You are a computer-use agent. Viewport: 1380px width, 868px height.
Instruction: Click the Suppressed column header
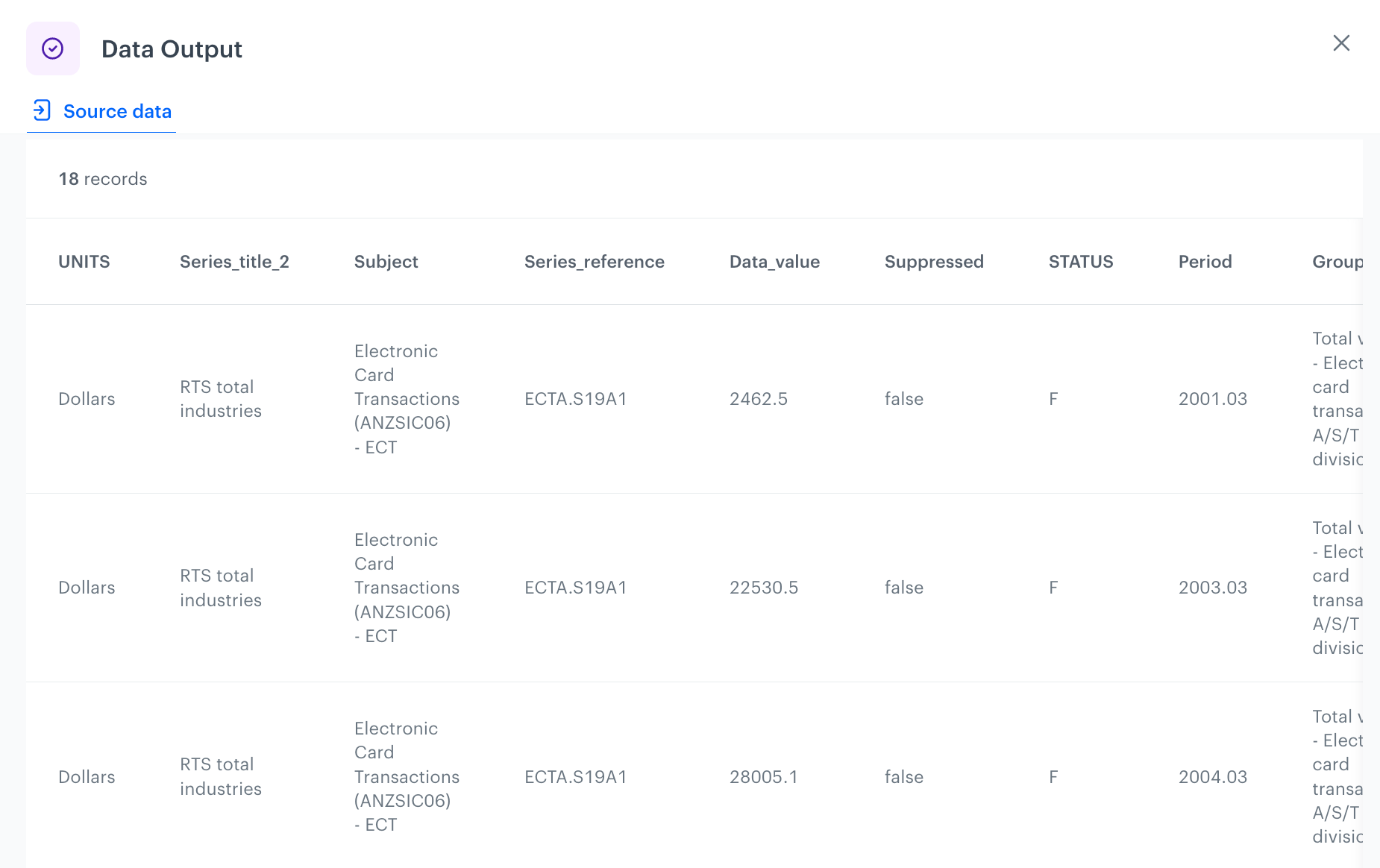[x=934, y=262]
